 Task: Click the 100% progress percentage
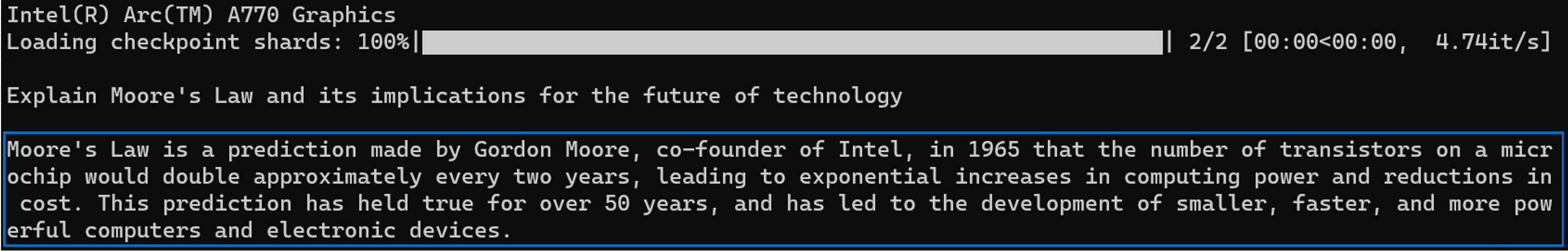(x=383, y=42)
